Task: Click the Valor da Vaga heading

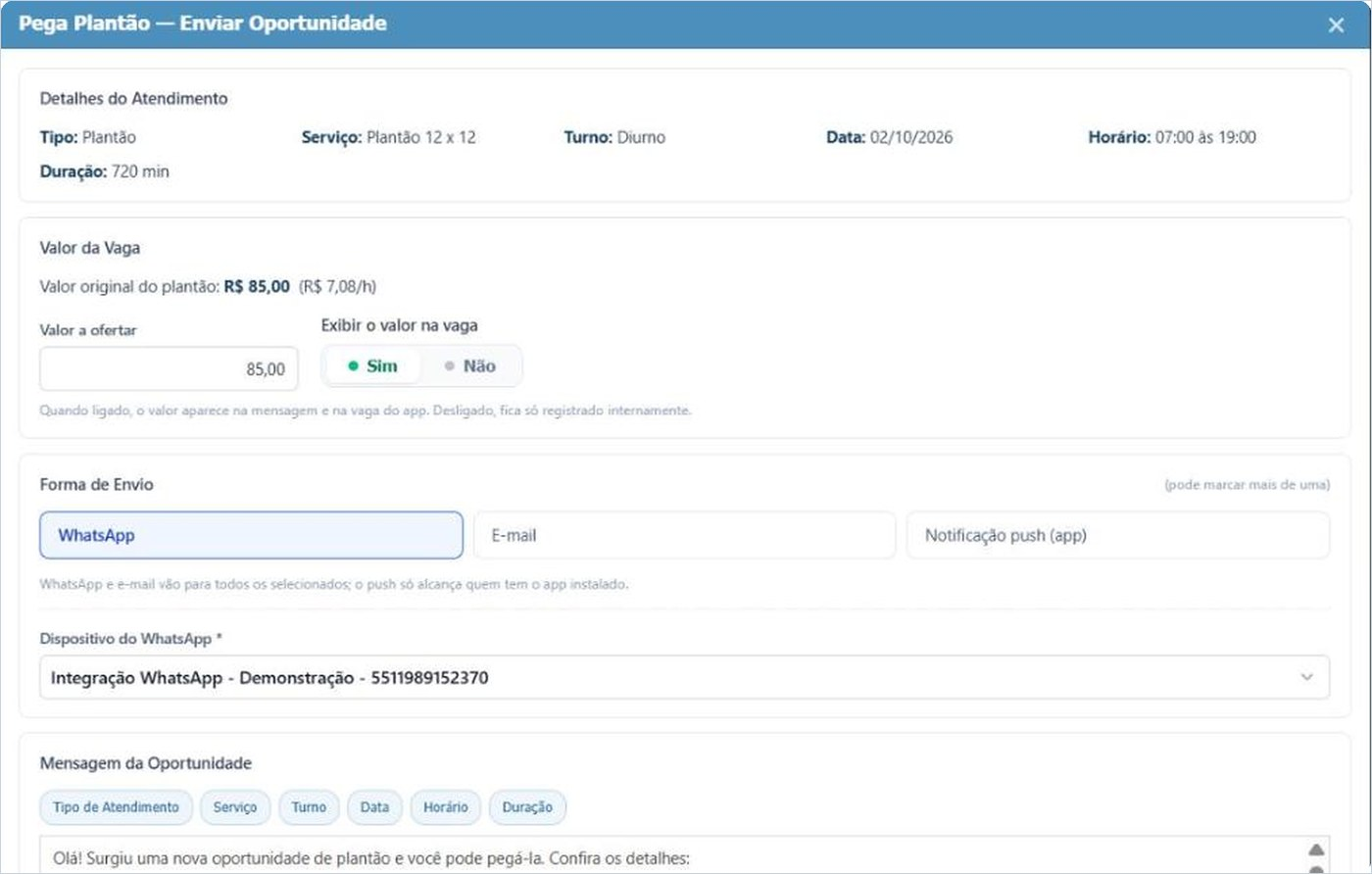Action: [x=90, y=248]
